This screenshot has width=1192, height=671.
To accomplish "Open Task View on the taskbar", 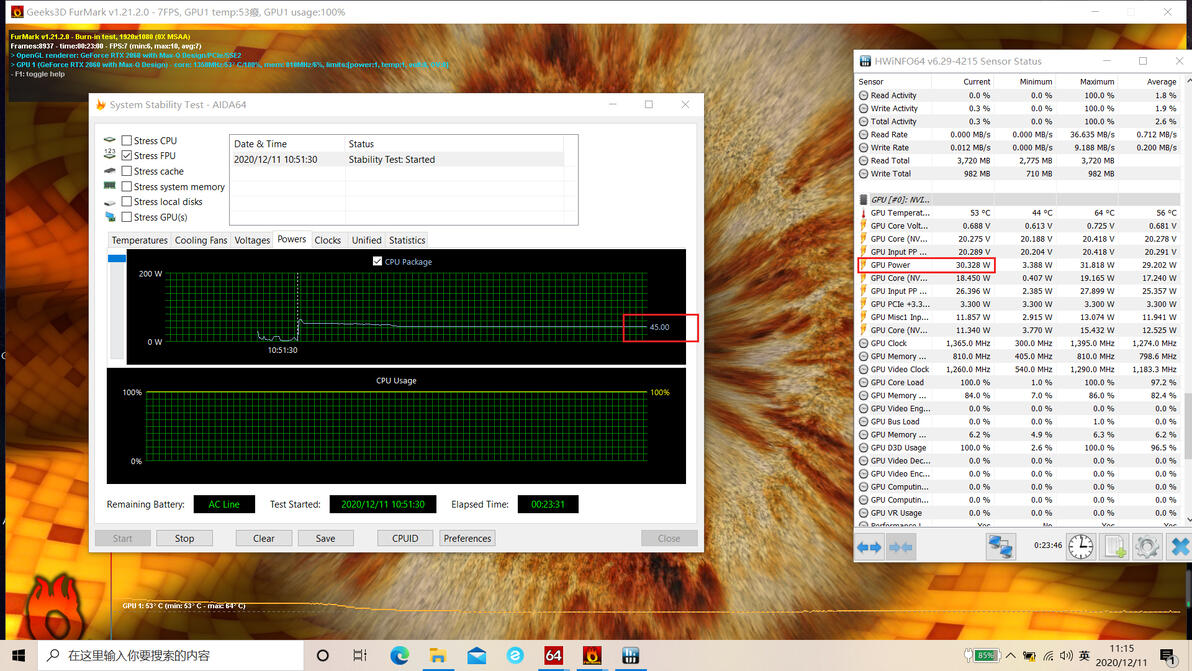I will [x=360, y=655].
